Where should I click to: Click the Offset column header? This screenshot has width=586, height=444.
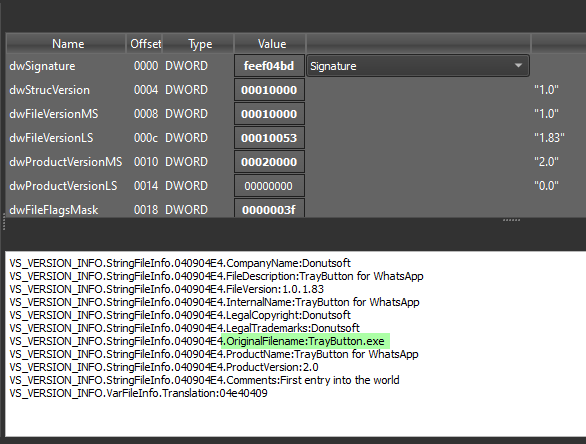pyautogui.click(x=145, y=44)
